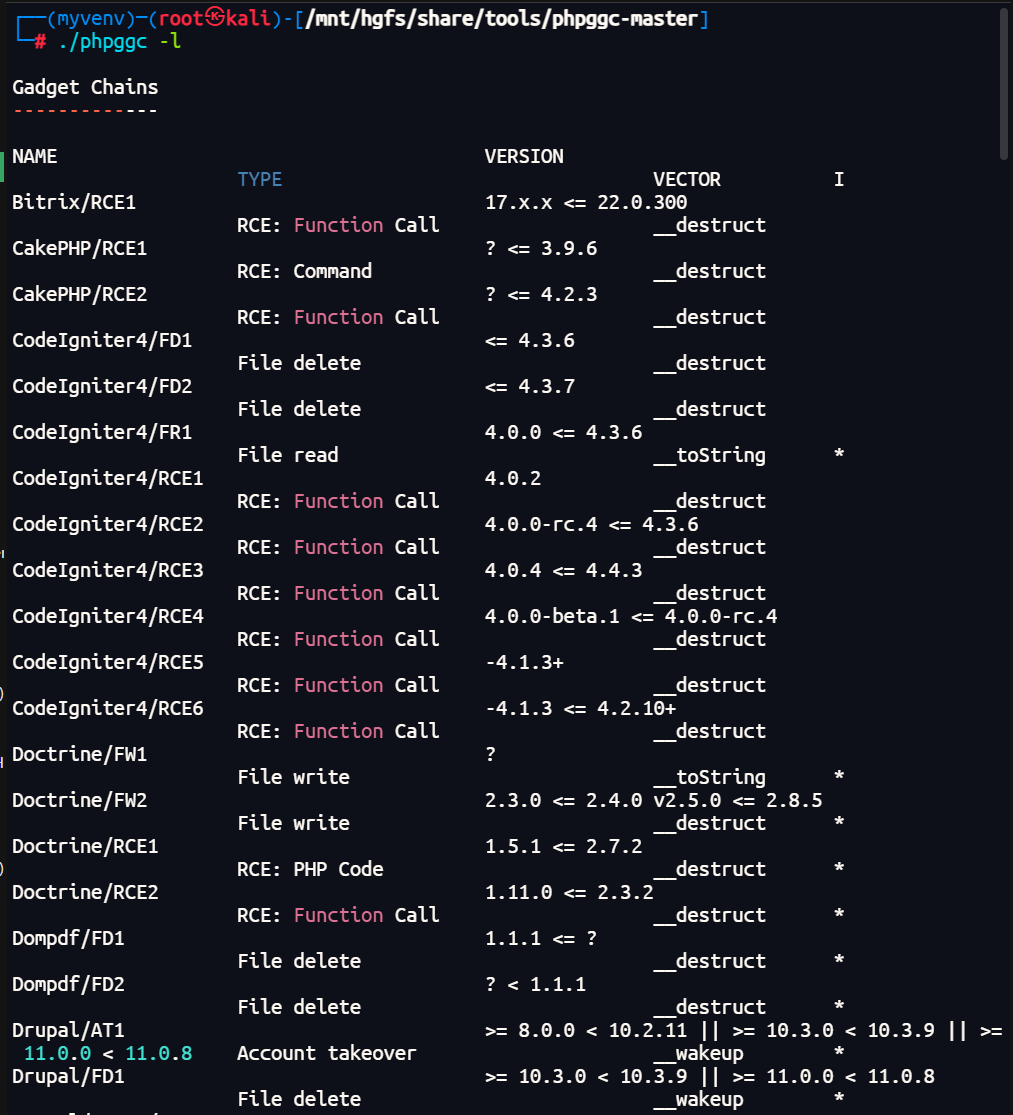Select the Gadget Chains heading

click(85, 87)
